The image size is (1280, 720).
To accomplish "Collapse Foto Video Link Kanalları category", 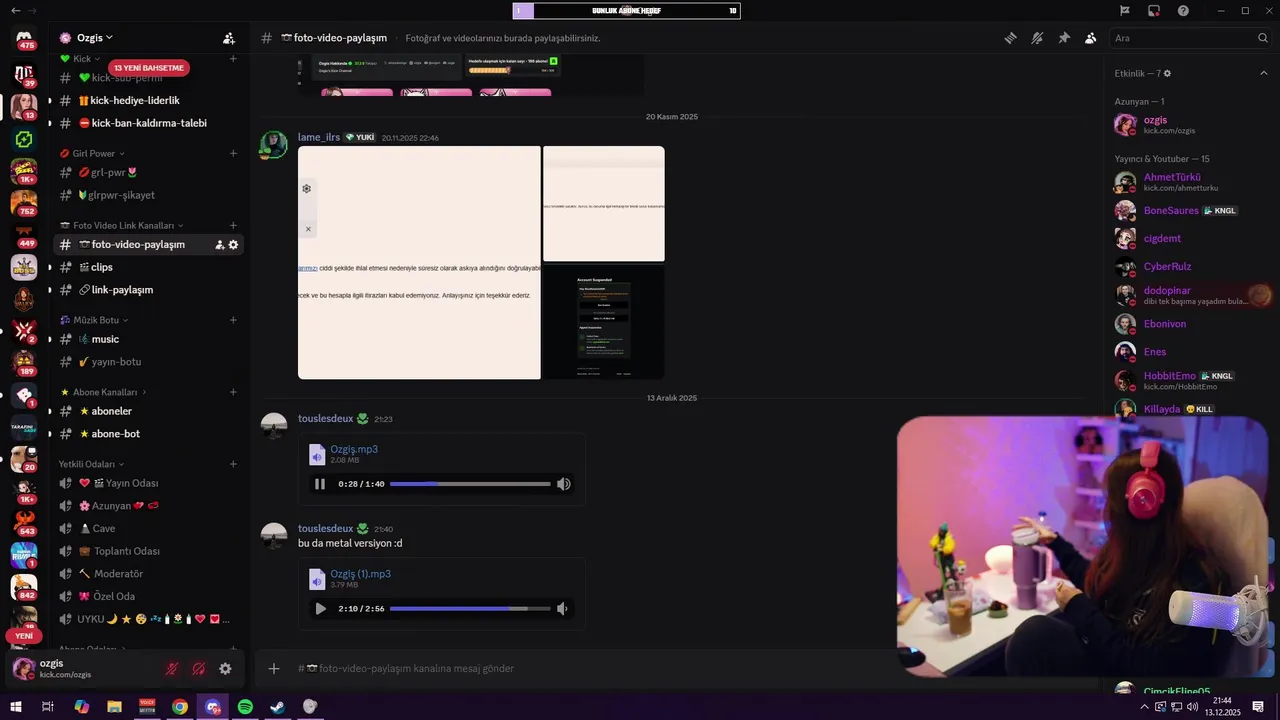I will coord(122,226).
